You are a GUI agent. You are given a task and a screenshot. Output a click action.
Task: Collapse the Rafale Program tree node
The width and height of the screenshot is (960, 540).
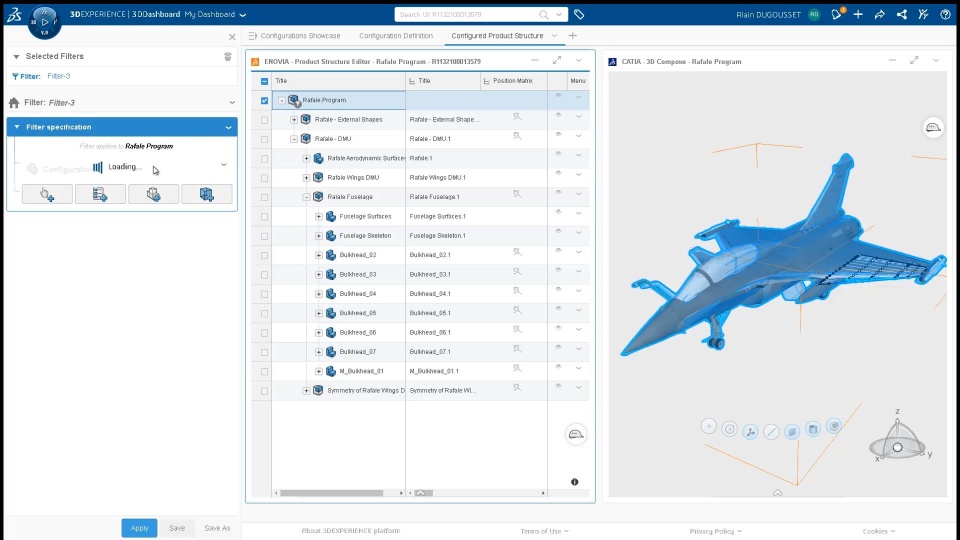282,100
